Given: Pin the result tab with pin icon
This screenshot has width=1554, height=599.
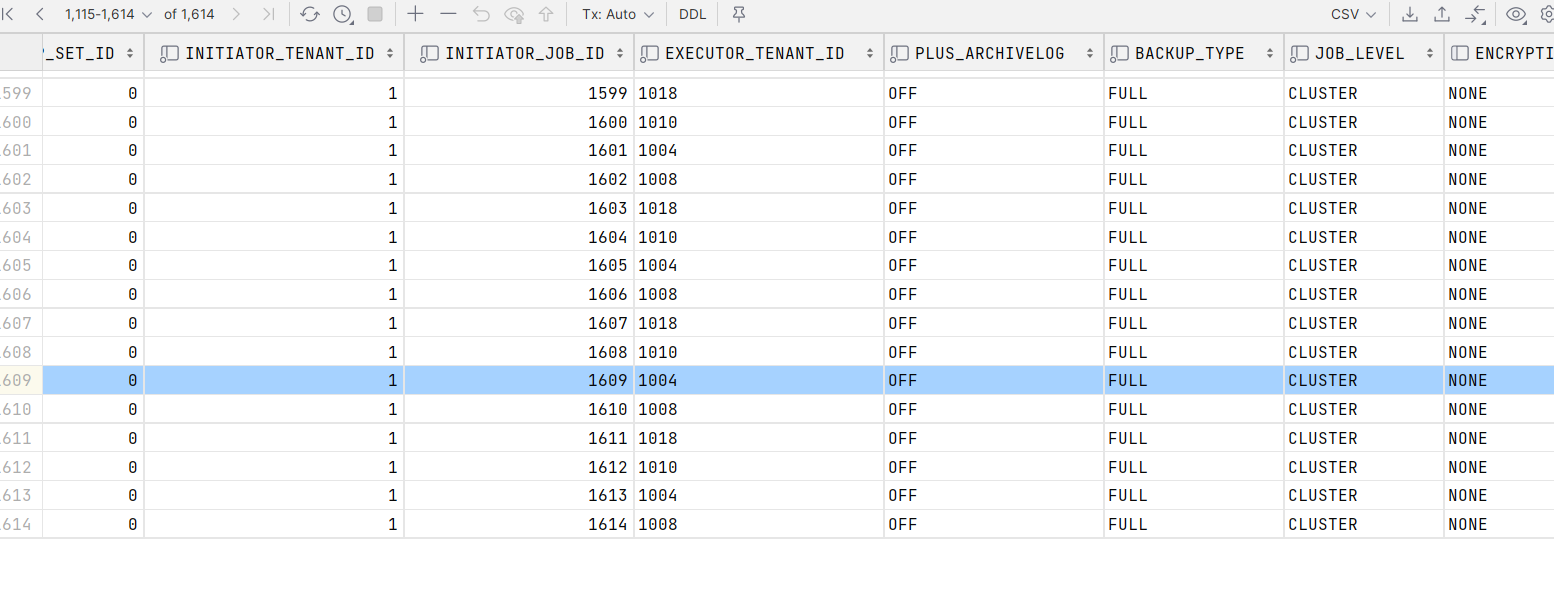Looking at the screenshot, I should tap(739, 14).
